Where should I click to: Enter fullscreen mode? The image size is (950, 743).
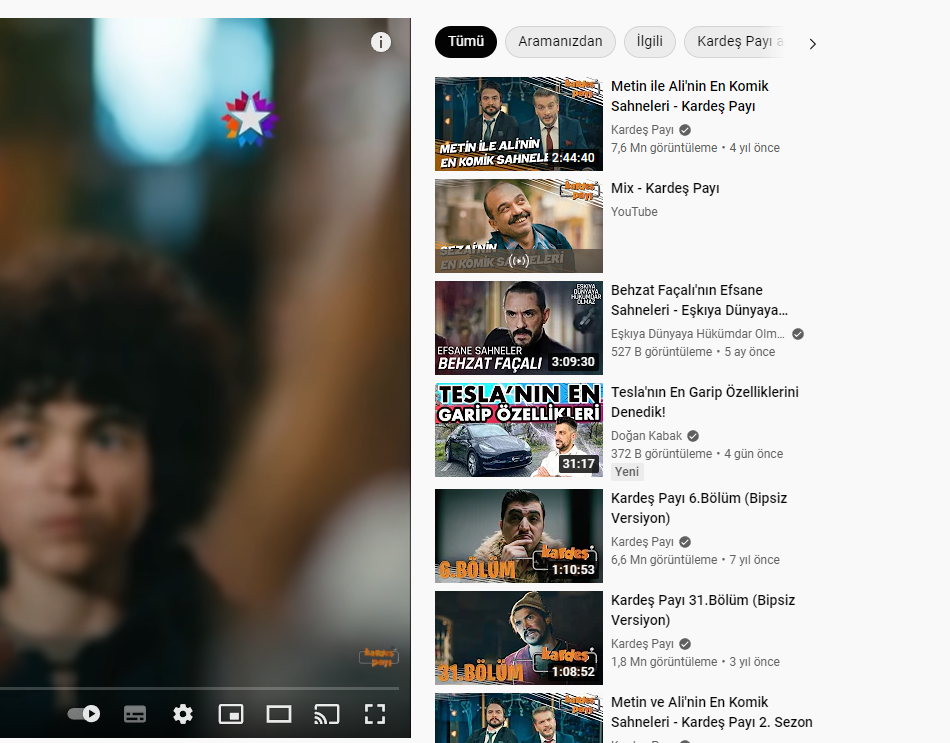[x=375, y=714]
